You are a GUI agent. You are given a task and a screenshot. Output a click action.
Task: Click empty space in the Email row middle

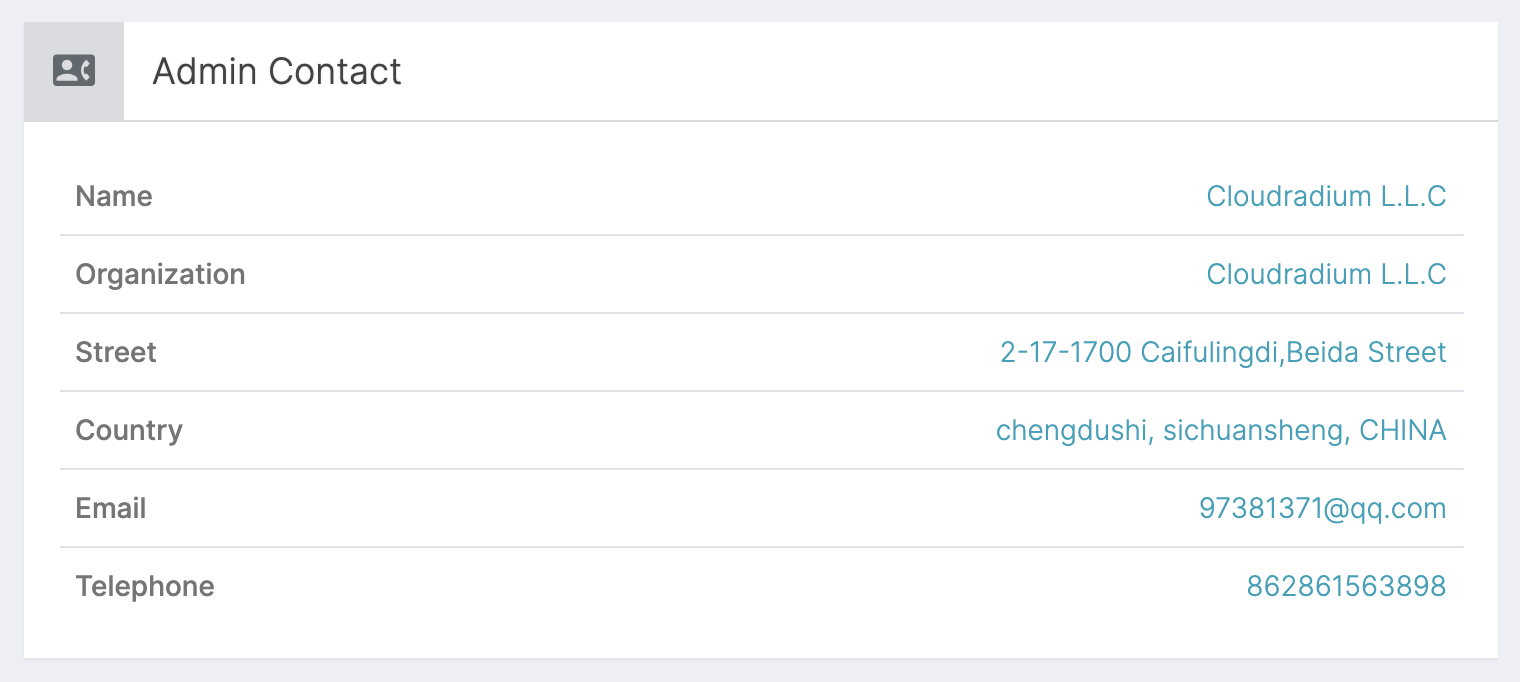coord(672,508)
